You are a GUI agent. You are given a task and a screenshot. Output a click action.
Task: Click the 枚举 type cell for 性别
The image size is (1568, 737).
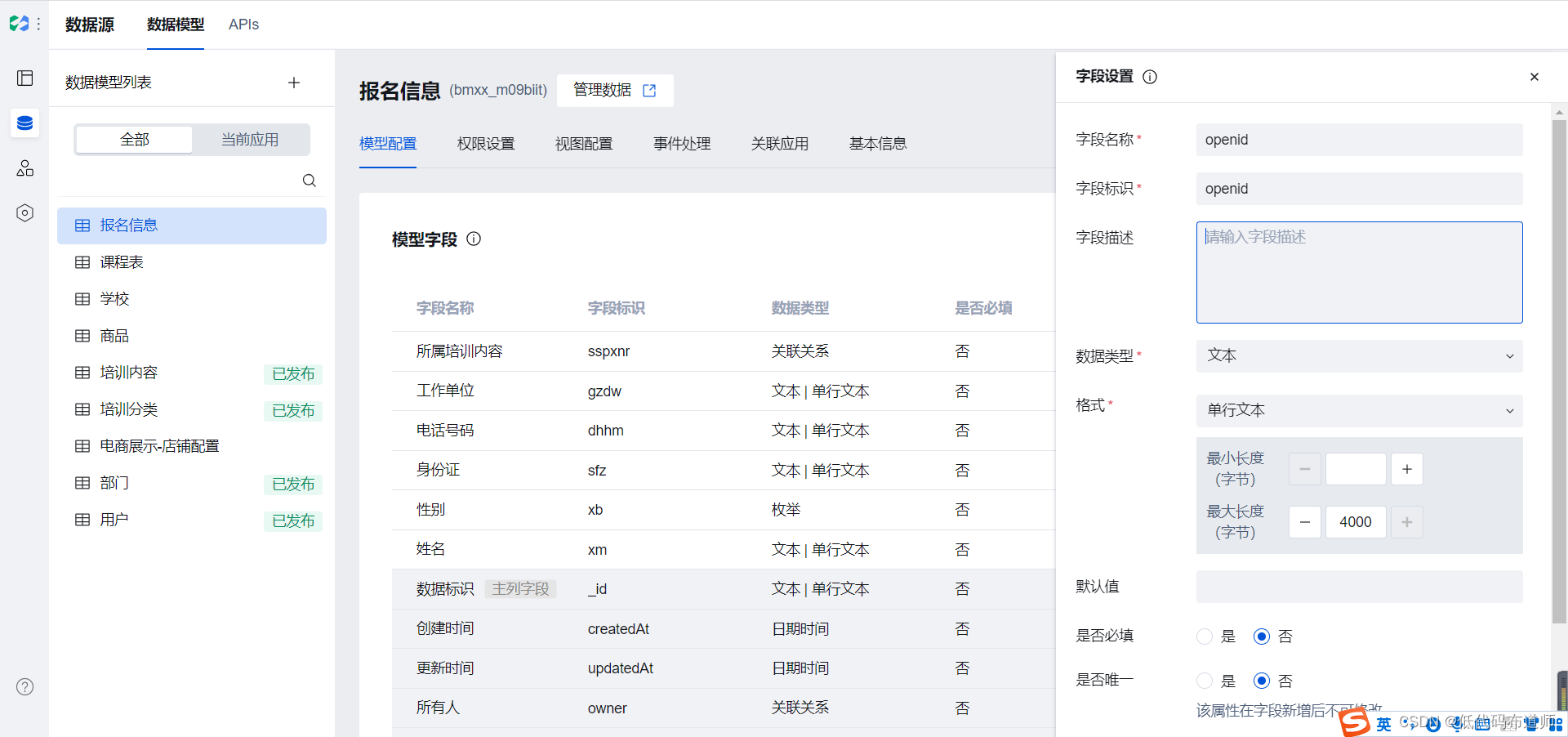coord(786,510)
